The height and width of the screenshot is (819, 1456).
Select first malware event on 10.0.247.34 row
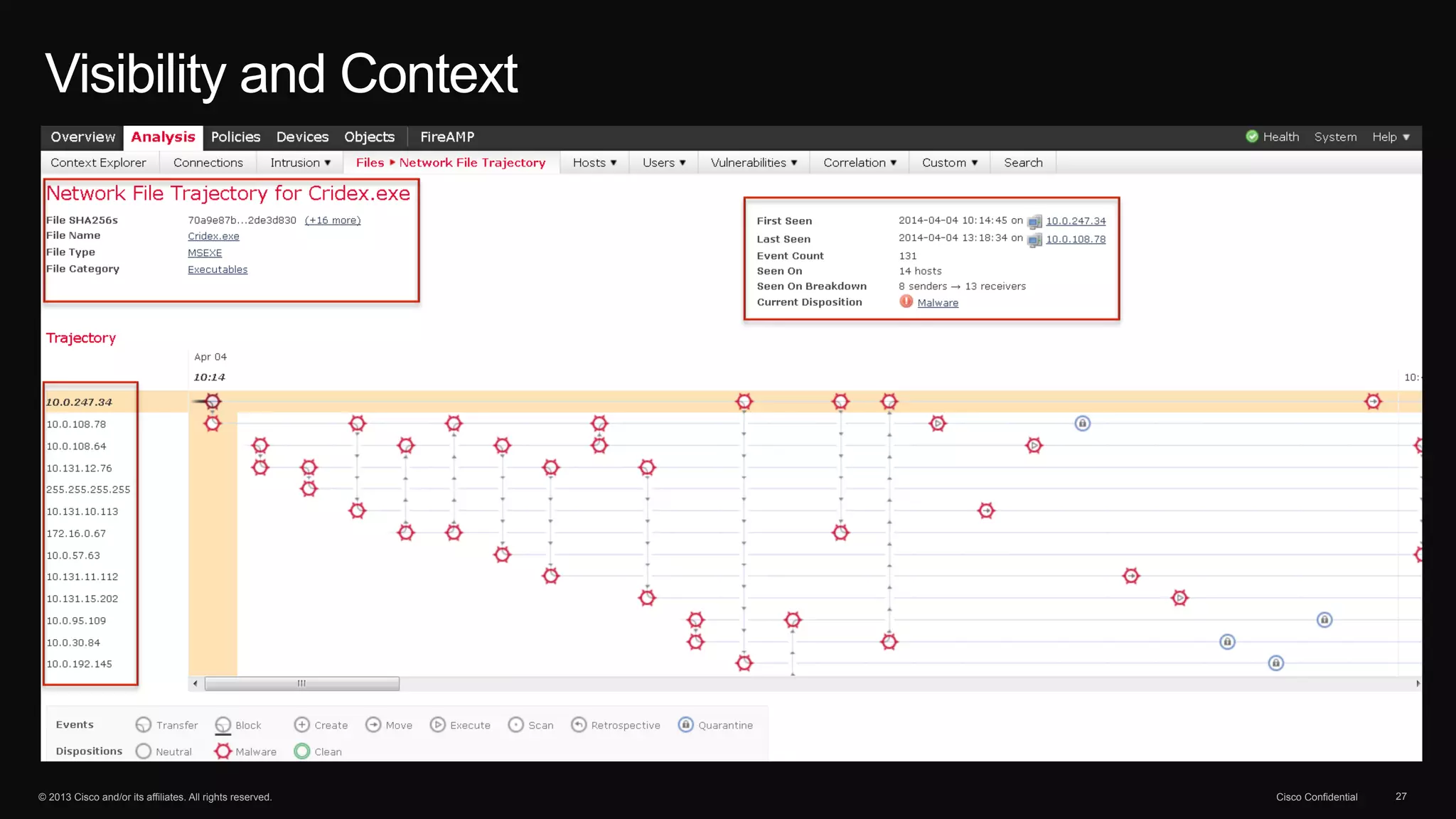213,402
